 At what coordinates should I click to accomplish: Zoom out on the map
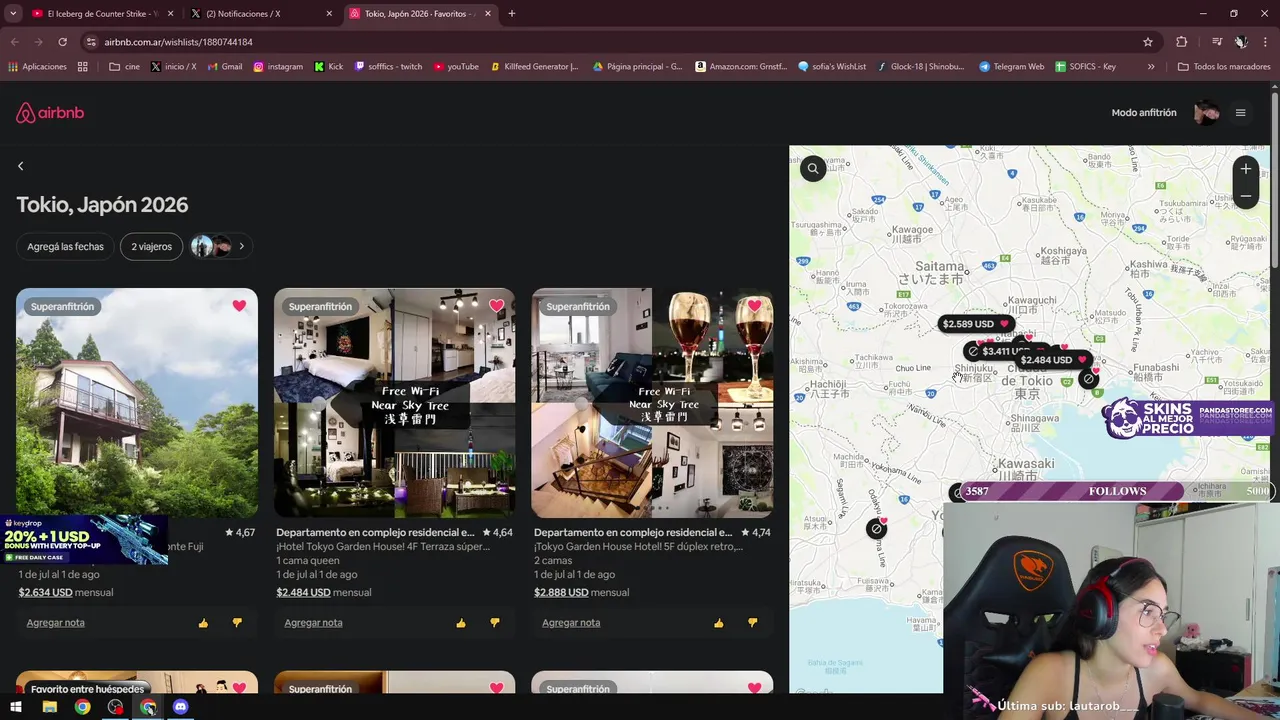coord(1245,196)
